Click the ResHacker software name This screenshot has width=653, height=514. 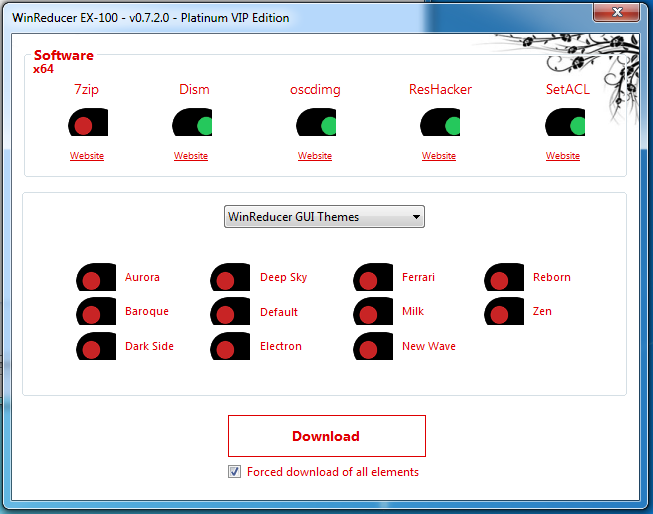pos(440,89)
